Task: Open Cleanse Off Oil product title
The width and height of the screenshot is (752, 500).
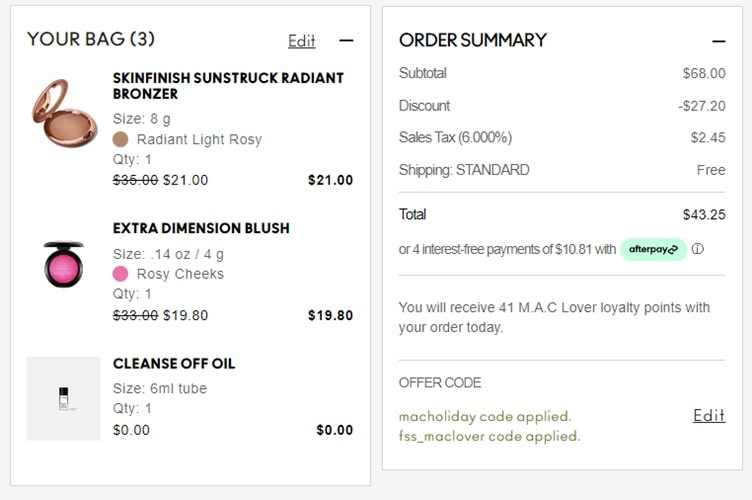Action: pos(174,363)
